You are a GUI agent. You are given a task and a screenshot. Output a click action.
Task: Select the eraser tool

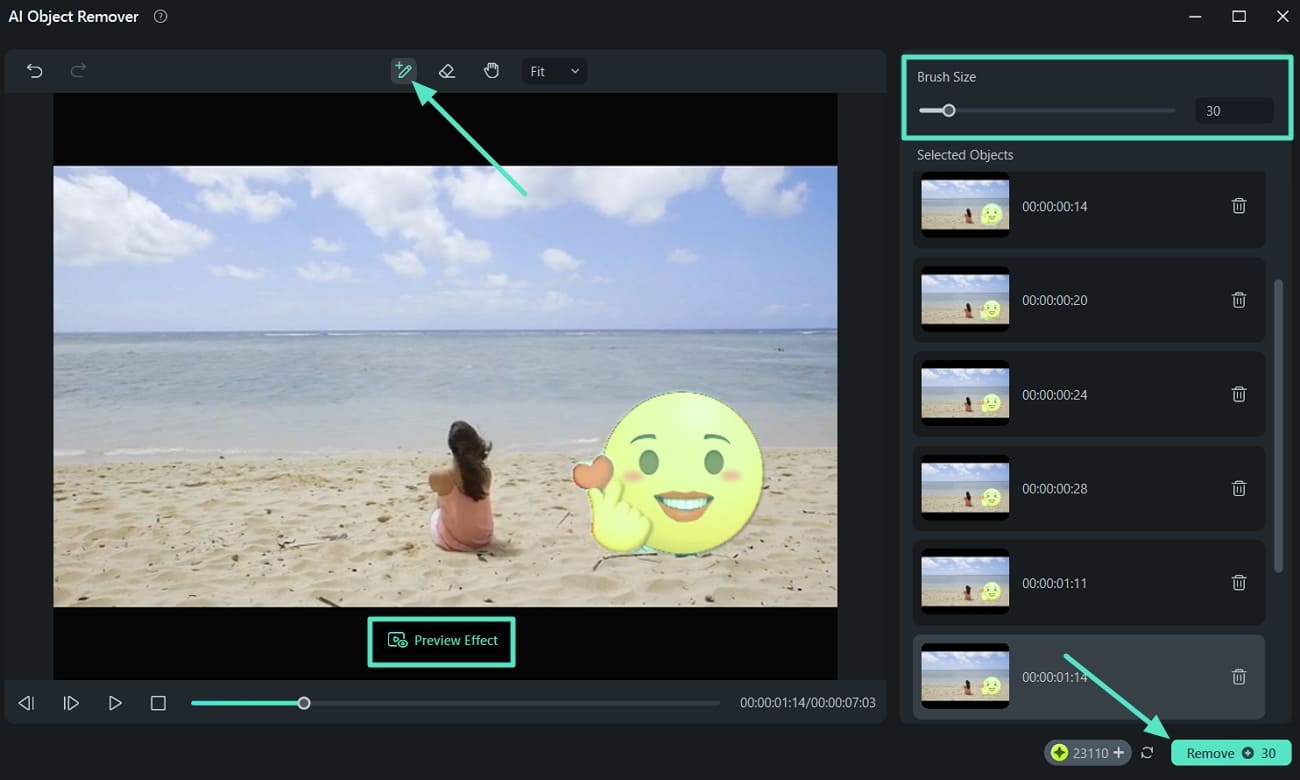coord(447,71)
